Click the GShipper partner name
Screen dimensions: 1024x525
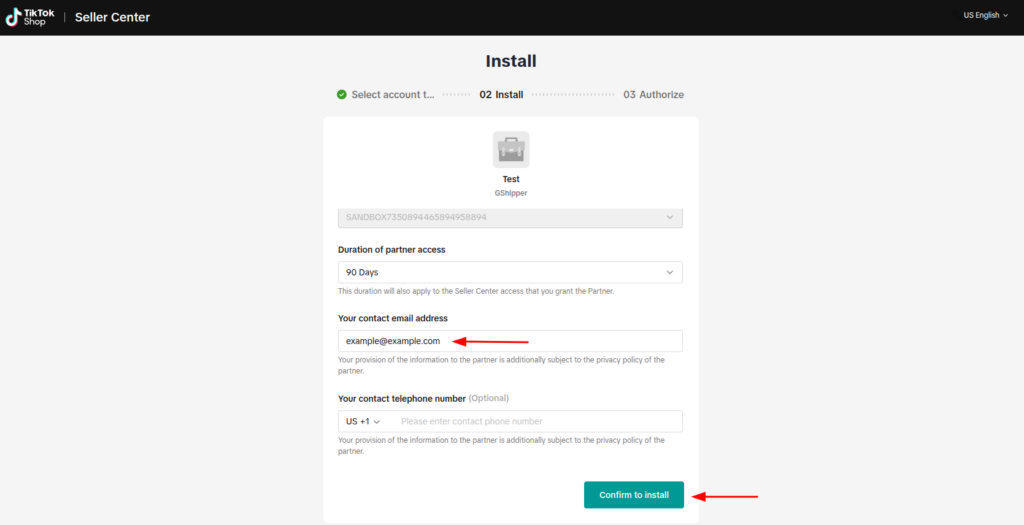click(511, 193)
